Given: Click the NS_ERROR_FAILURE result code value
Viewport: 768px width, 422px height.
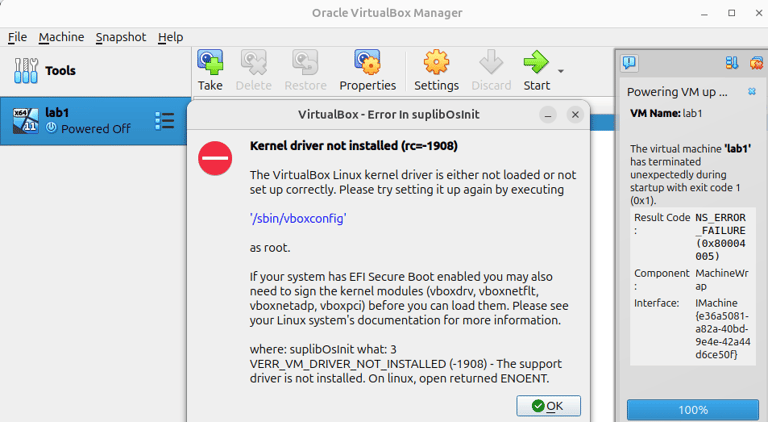Looking at the screenshot, I should (x=720, y=237).
